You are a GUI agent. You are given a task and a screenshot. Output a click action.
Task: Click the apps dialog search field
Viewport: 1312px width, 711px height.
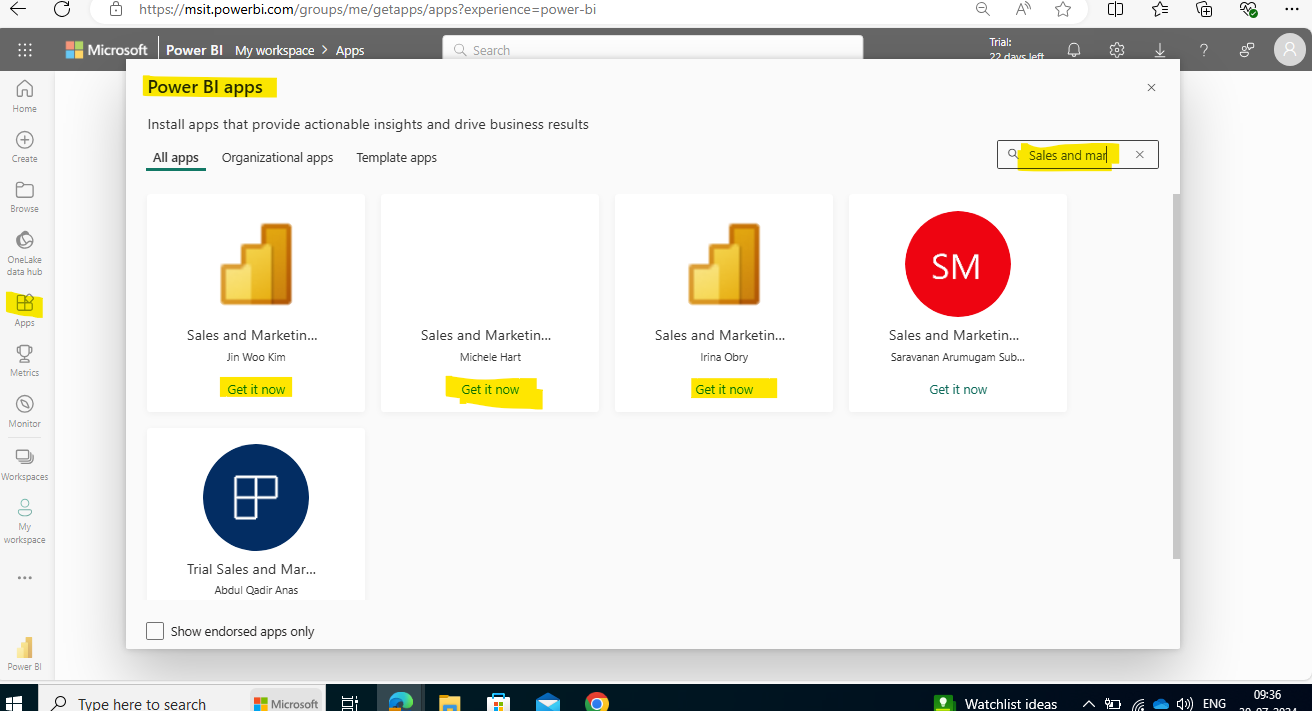click(1077, 155)
